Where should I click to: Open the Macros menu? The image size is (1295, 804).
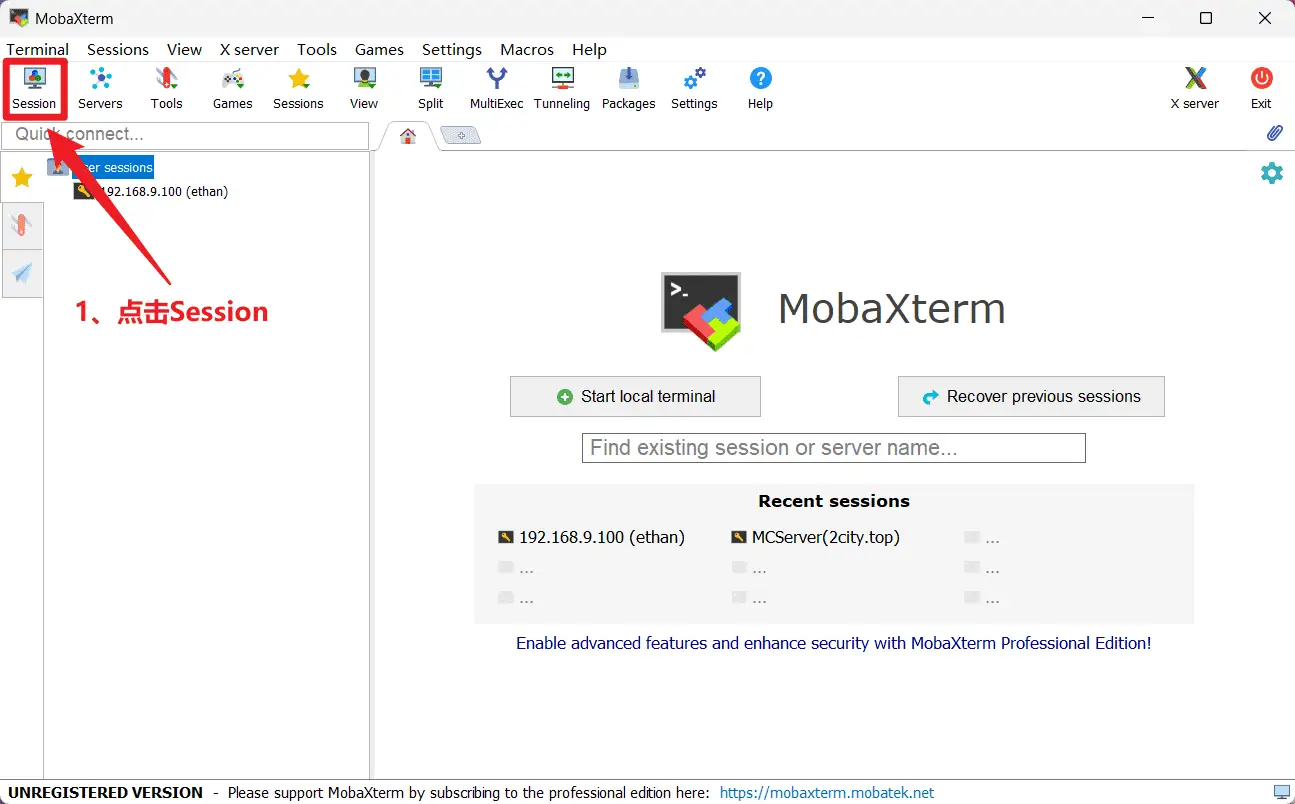527,49
